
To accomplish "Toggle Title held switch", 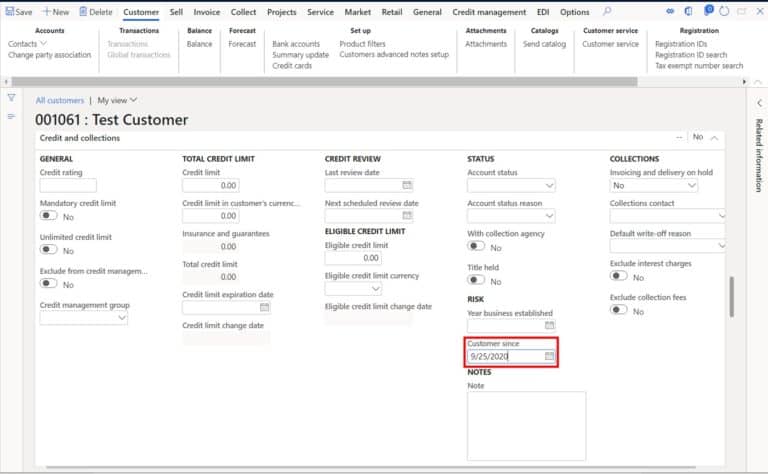I will [476, 280].
